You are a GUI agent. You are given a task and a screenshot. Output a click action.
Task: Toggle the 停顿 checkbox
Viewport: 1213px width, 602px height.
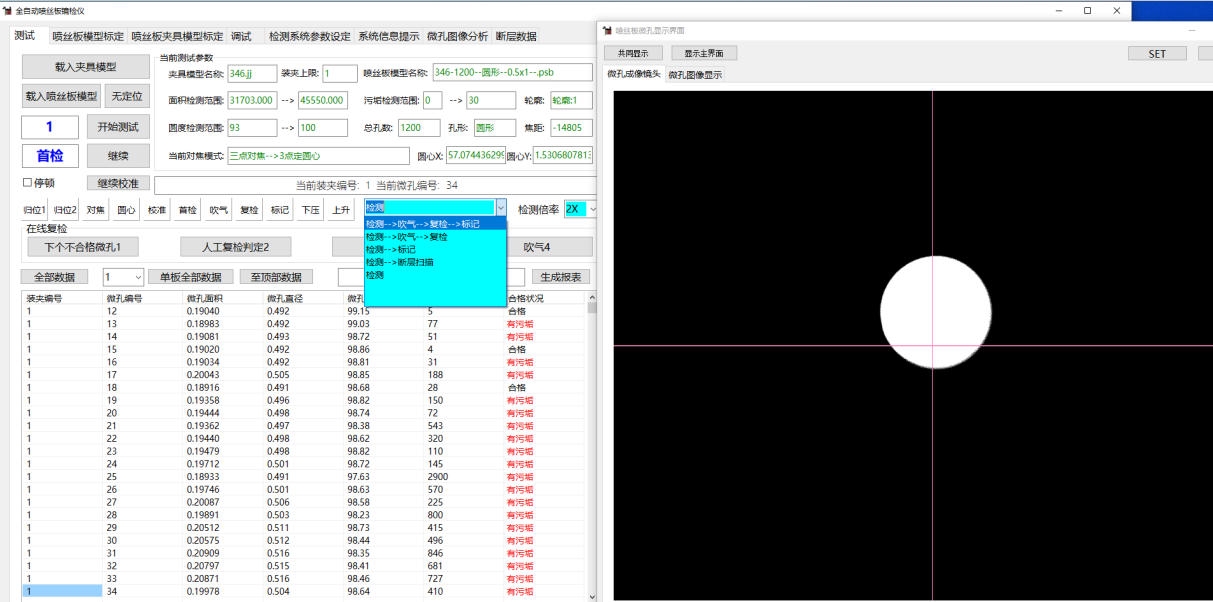(27, 183)
